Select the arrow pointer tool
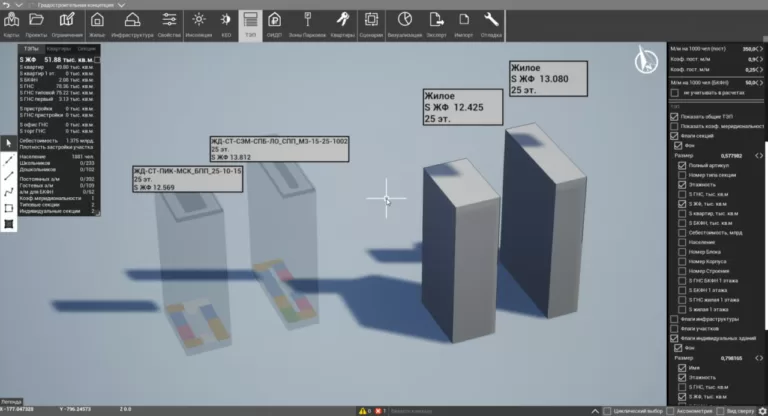This screenshot has width=768, height=416. (9, 143)
